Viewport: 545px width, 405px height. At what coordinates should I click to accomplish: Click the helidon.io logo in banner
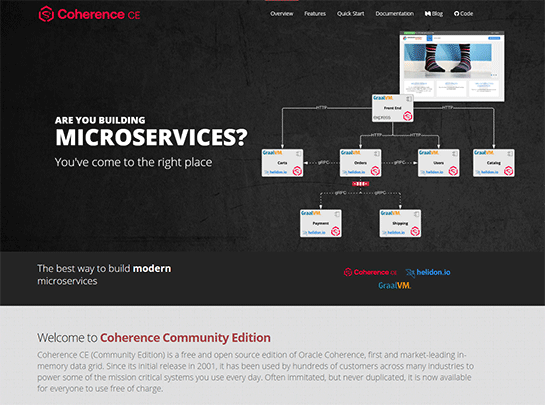point(428,273)
